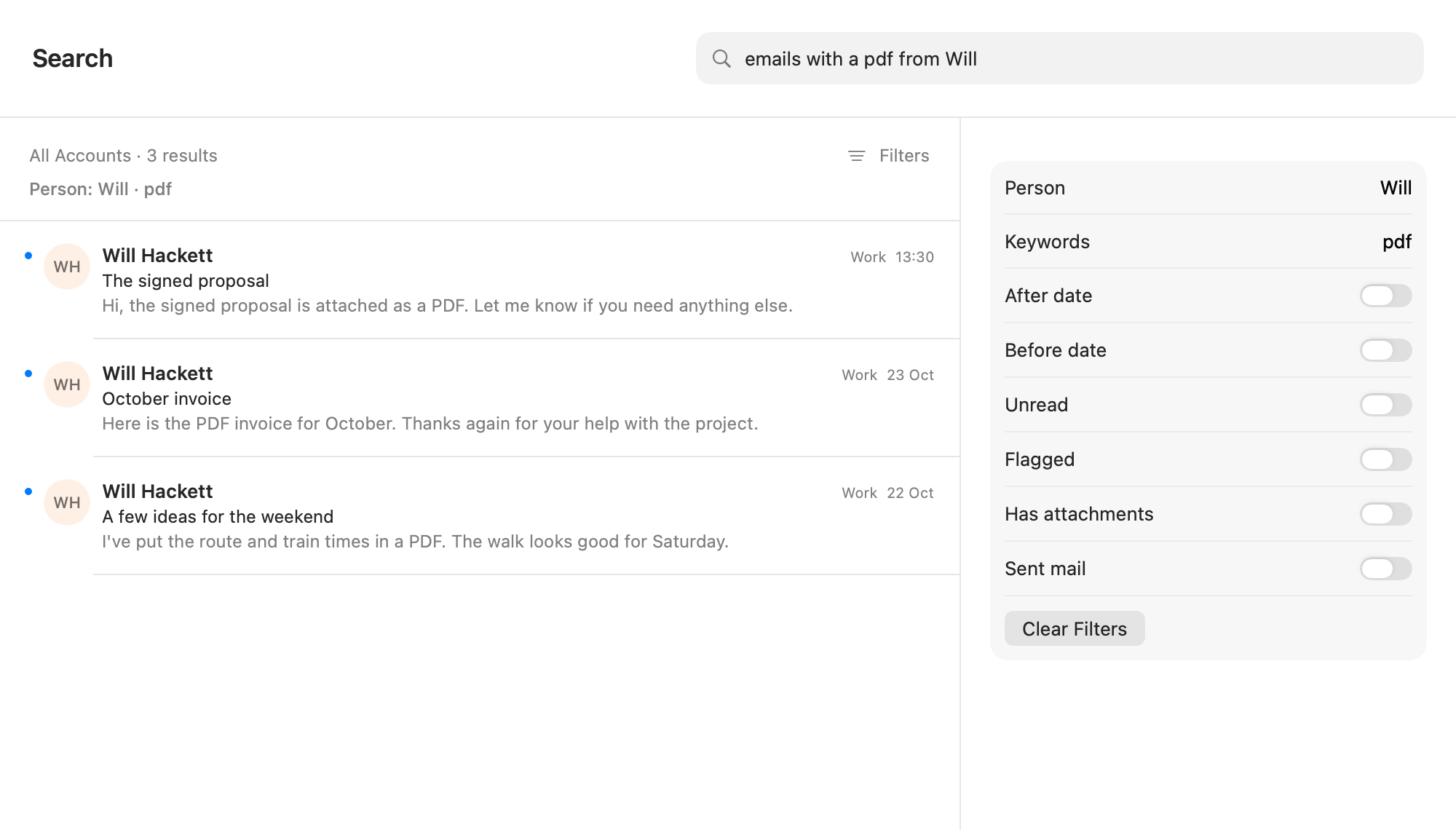Enable the Before date toggle
Image resolution: width=1456 pixels, height=830 pixels.
(1386, 350)
